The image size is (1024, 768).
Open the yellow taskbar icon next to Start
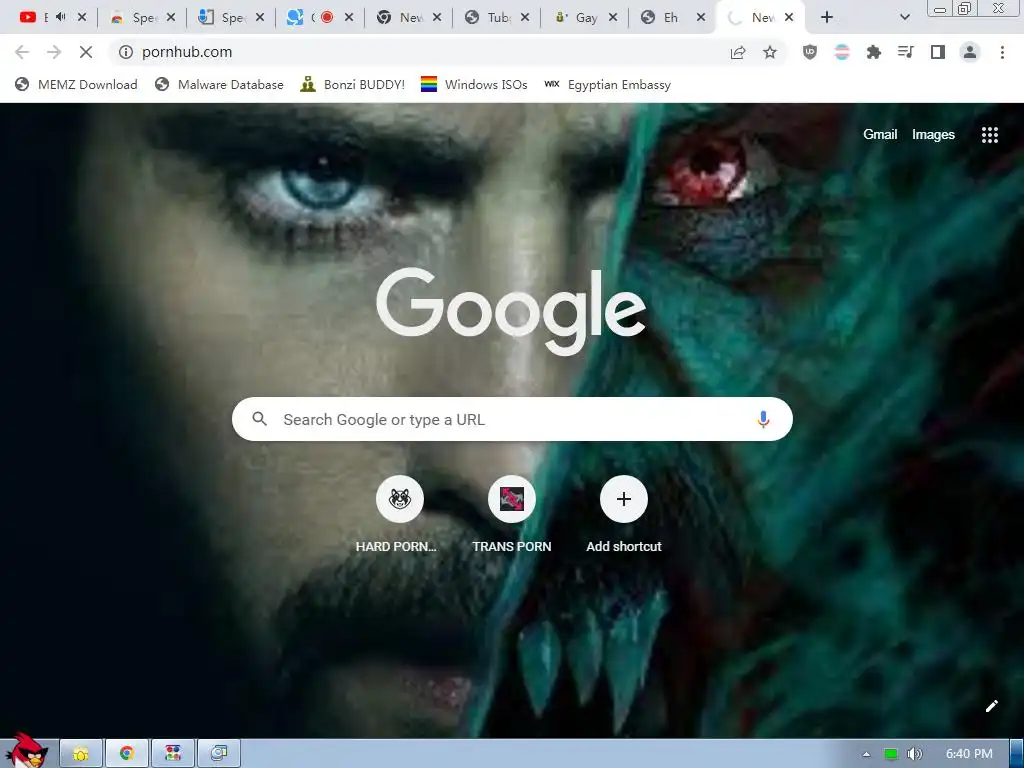81,754
